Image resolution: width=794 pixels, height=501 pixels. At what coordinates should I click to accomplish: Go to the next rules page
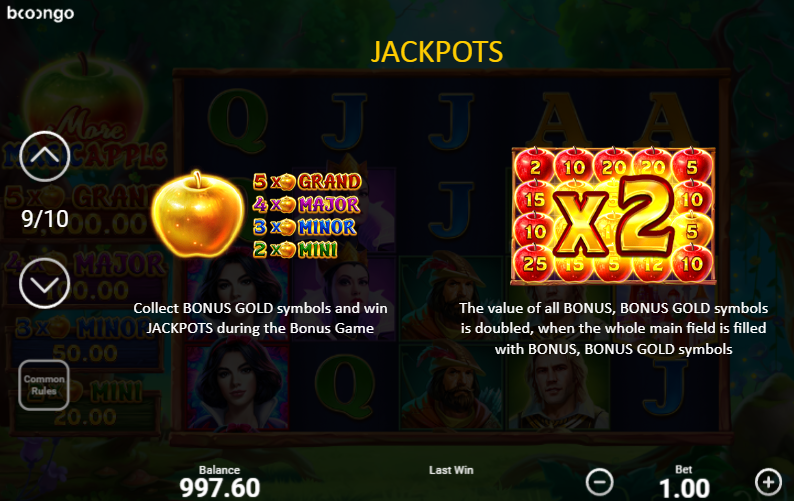click(x=45, y=283)
